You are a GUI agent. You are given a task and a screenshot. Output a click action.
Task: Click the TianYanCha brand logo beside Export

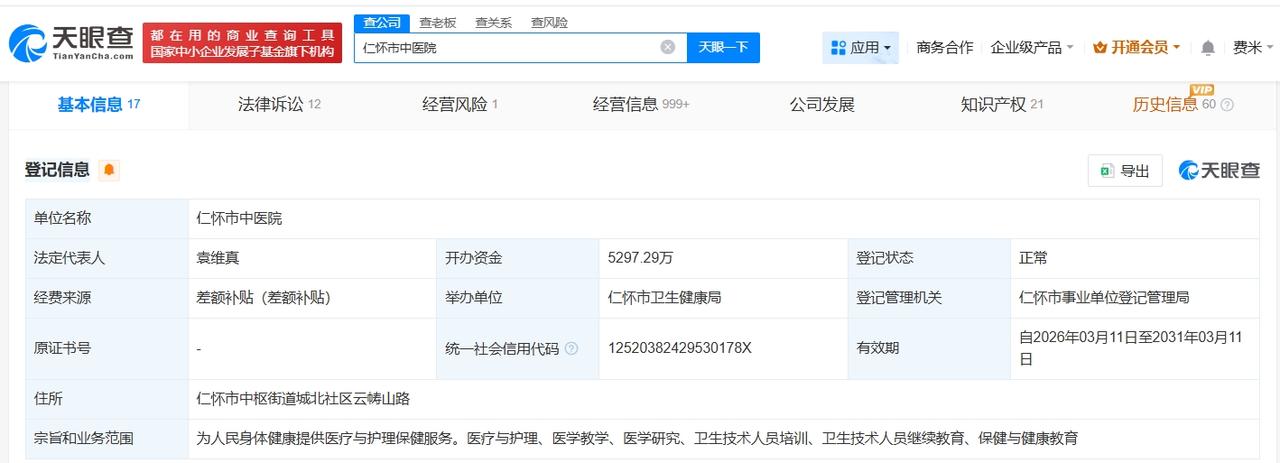[x=1219, y=170]
